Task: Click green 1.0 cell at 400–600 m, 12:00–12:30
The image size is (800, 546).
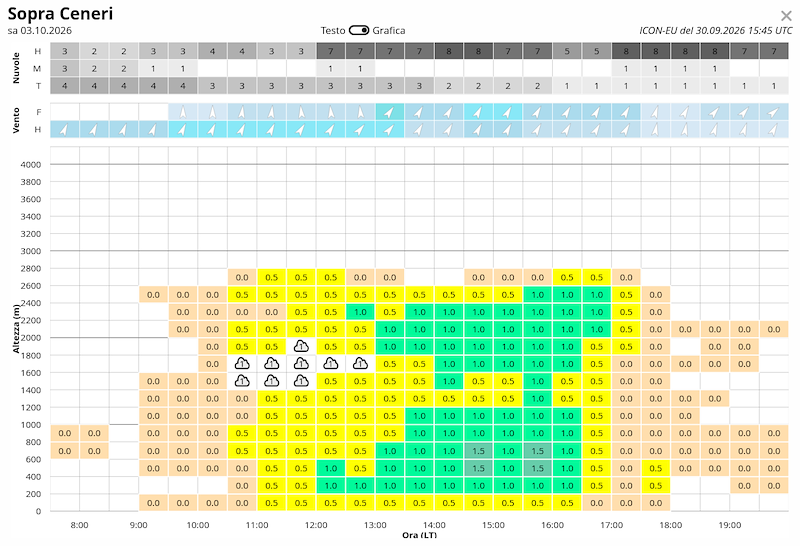Action: tap(331, 468)
